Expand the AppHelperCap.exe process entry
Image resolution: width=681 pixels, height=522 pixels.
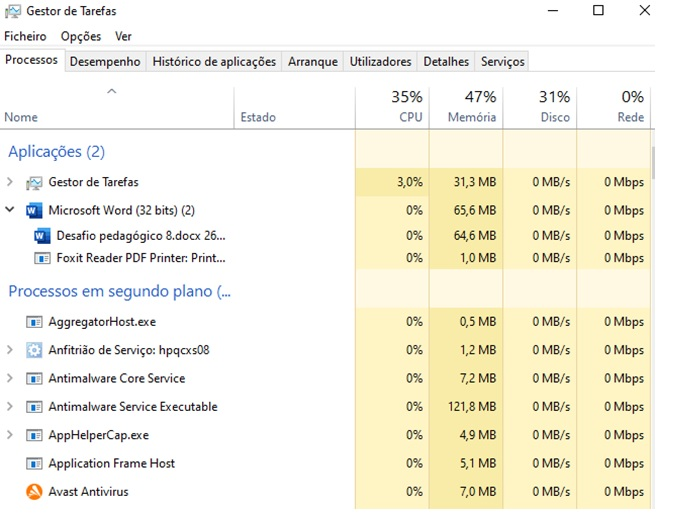[10, 436]
